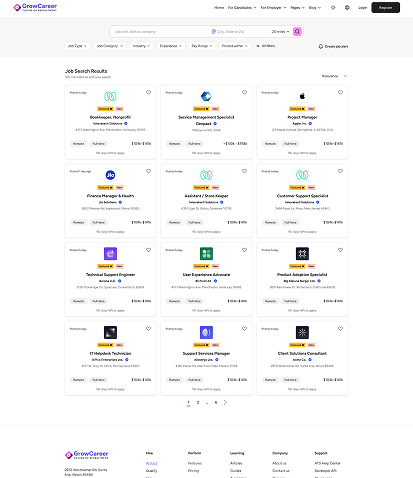413x478 pixels.
Task: Open All filters
Action: (x=266, y=46)
